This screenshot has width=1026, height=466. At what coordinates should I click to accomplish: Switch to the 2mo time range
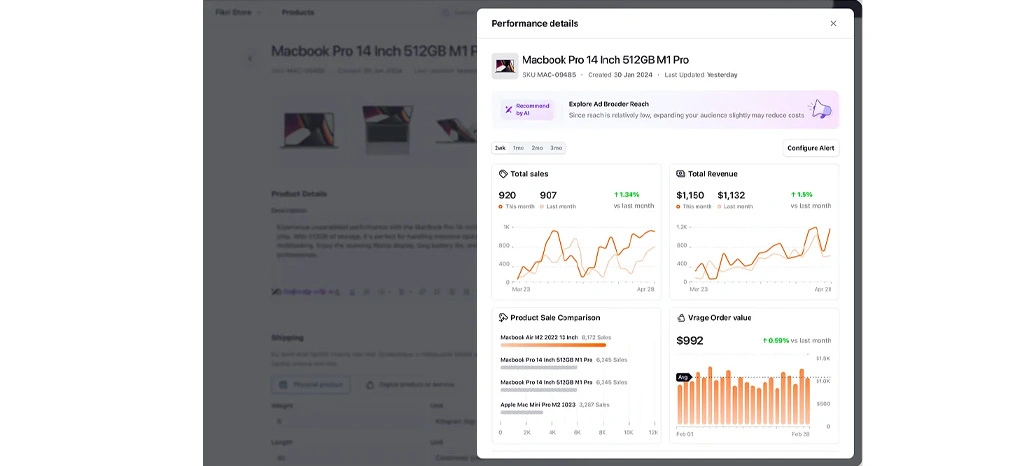537,148
